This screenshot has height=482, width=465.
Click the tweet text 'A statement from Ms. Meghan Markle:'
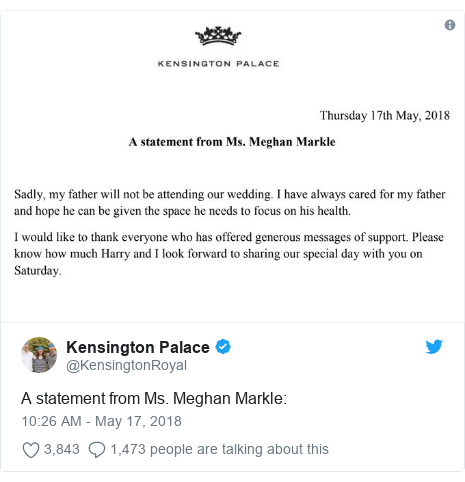154,399
